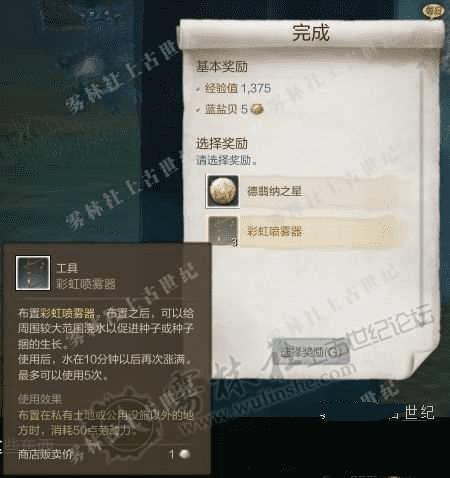450x478 pixels.
Task: Confirm with the 选择奖励(G) button
Action: coord(311,352)
